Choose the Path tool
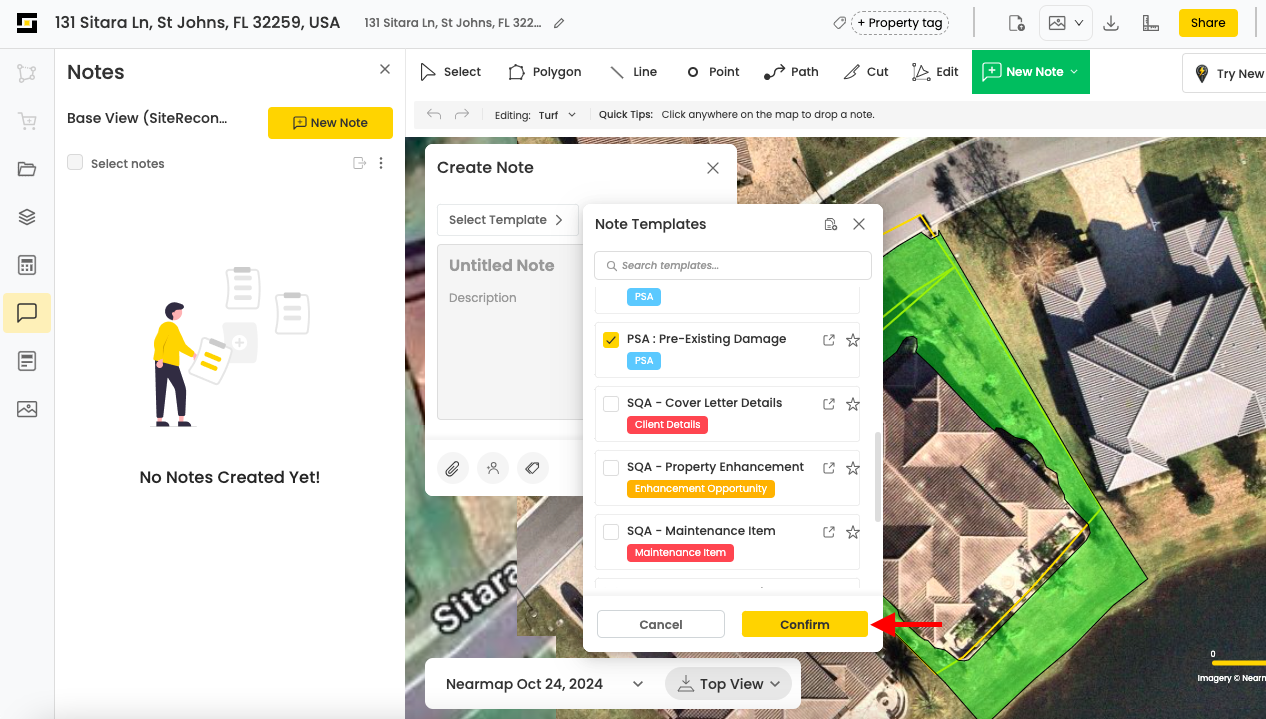Image resolution: width=1266 pixels, height=719 pixels. coord(791,72)
